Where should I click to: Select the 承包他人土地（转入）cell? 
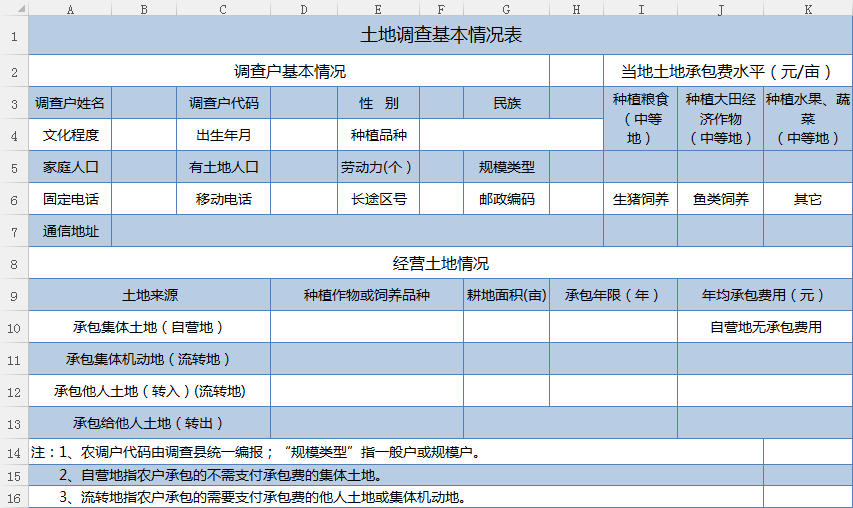[x=149, y=391]
